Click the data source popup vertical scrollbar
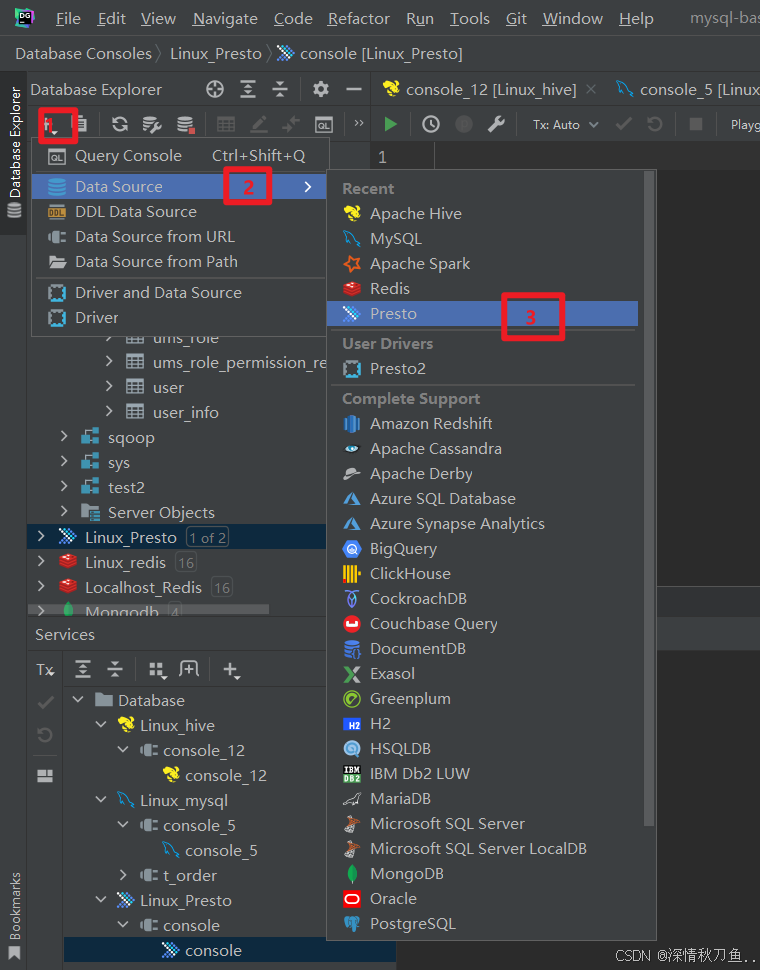This screenshot has width=760, height=970. click(x=649, y=499)
